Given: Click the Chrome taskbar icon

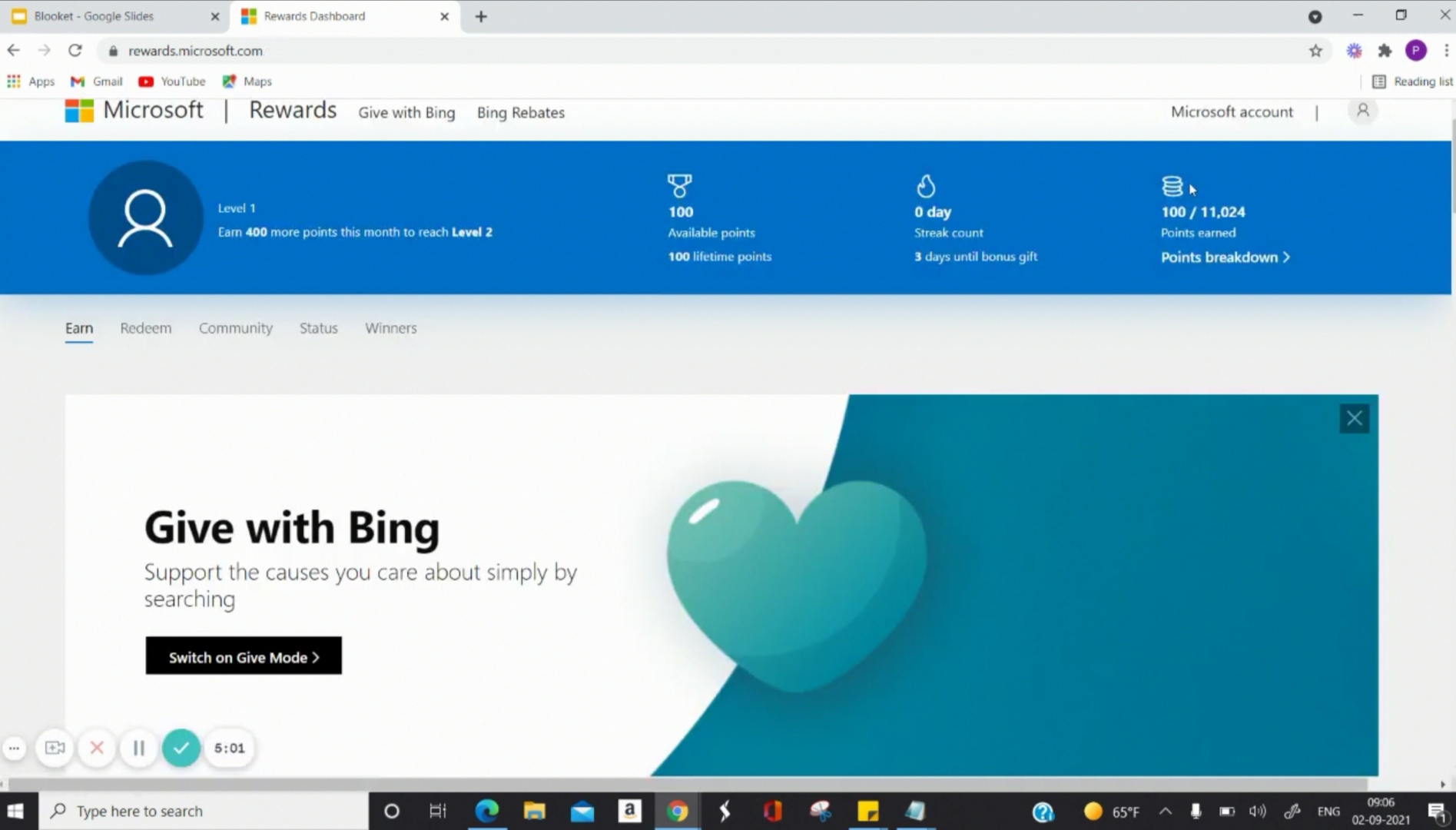Looking at the screenshot, I should pyautogui.click(x=677, y=812).
